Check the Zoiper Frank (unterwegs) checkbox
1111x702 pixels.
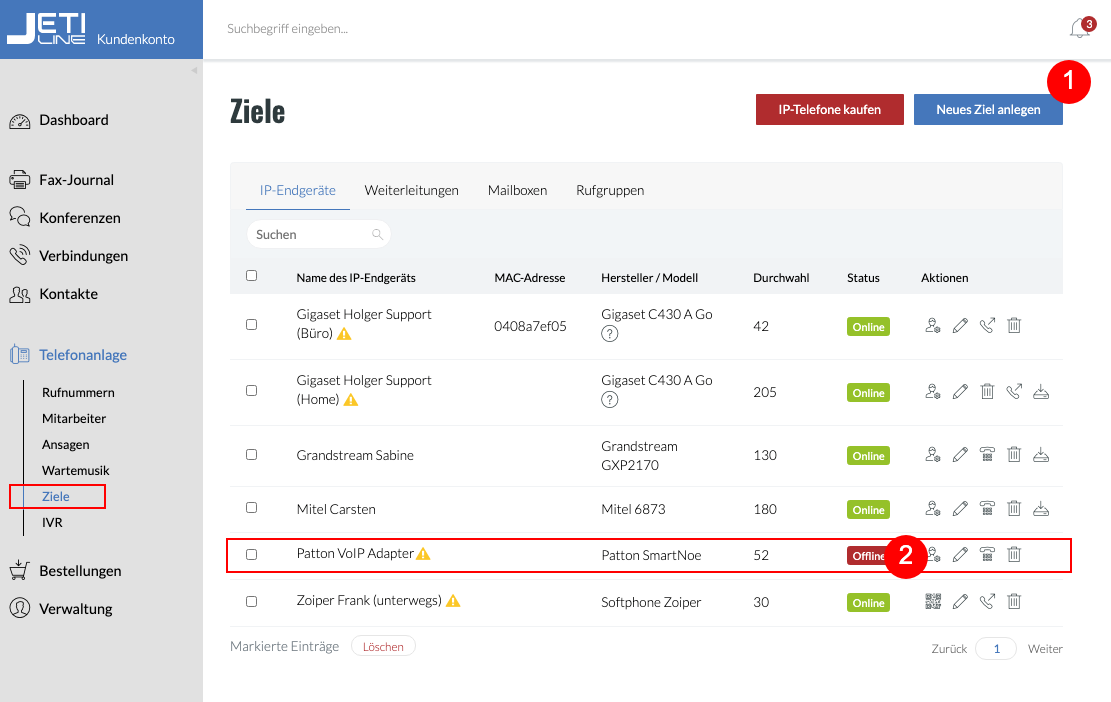coord(252,601)
